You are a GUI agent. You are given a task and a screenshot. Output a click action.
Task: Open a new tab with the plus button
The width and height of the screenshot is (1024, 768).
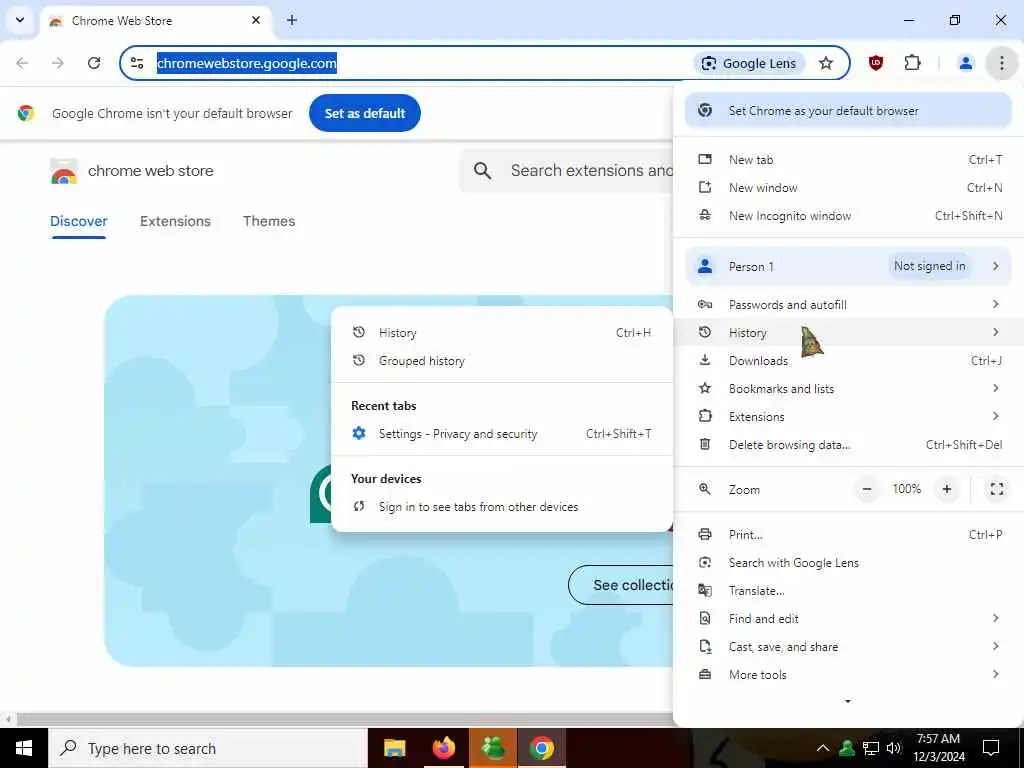tap(292, 20)
